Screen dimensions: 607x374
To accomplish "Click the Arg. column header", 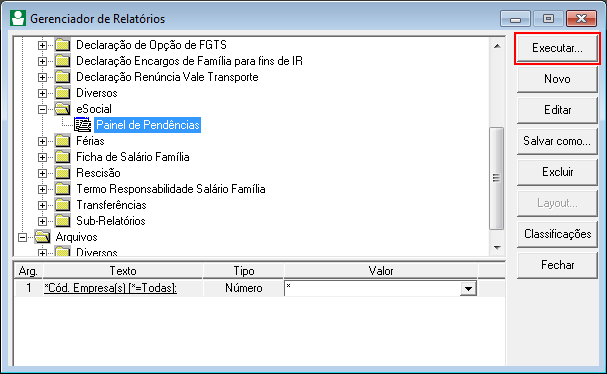I will tap(28, 271).
